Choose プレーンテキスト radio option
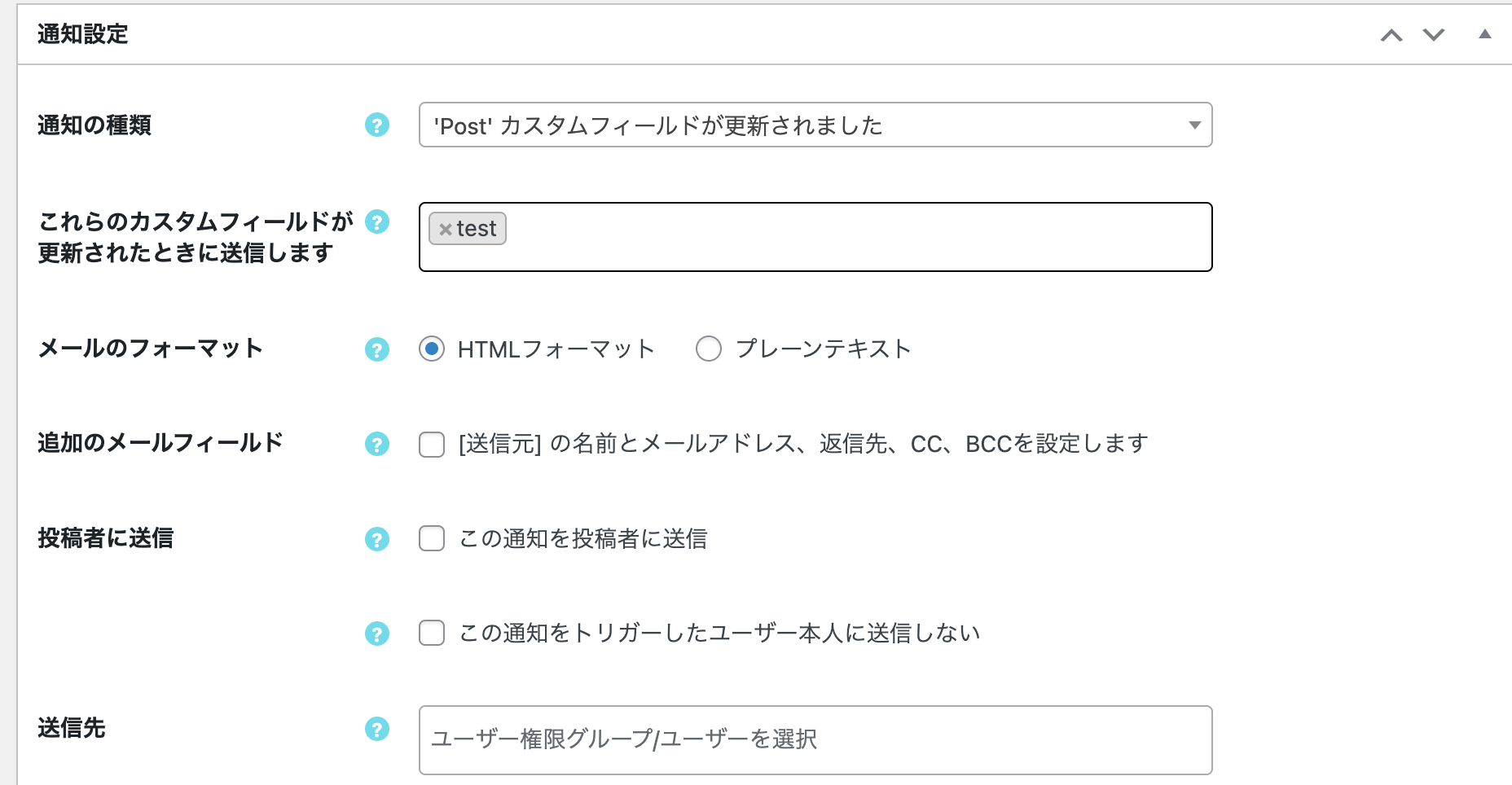The height and width of the screenshot is (785, 1512). pos(709,349)
